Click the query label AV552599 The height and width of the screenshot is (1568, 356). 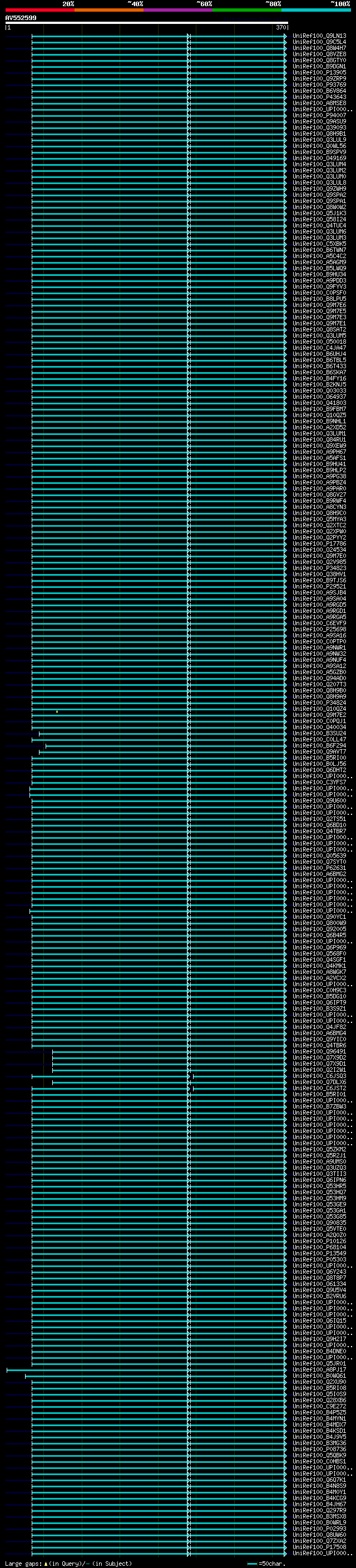point(21,18)
